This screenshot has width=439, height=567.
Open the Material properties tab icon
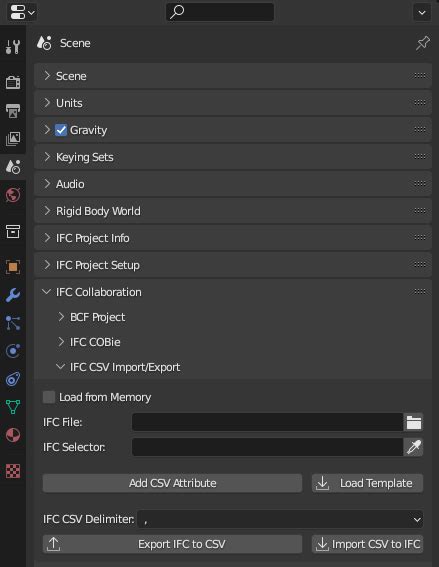pyautogui.click(x=13, y=435)
